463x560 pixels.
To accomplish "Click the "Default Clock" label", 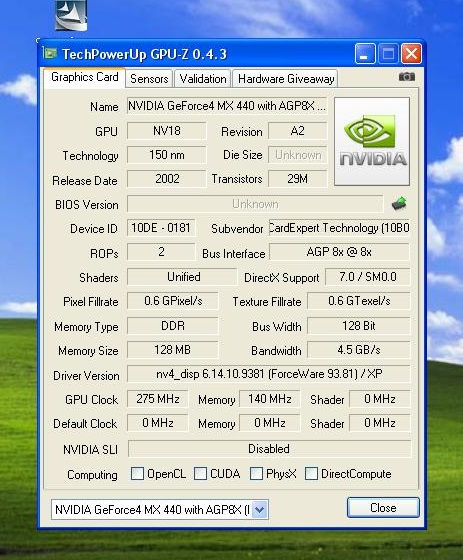I will coord(85,424).
